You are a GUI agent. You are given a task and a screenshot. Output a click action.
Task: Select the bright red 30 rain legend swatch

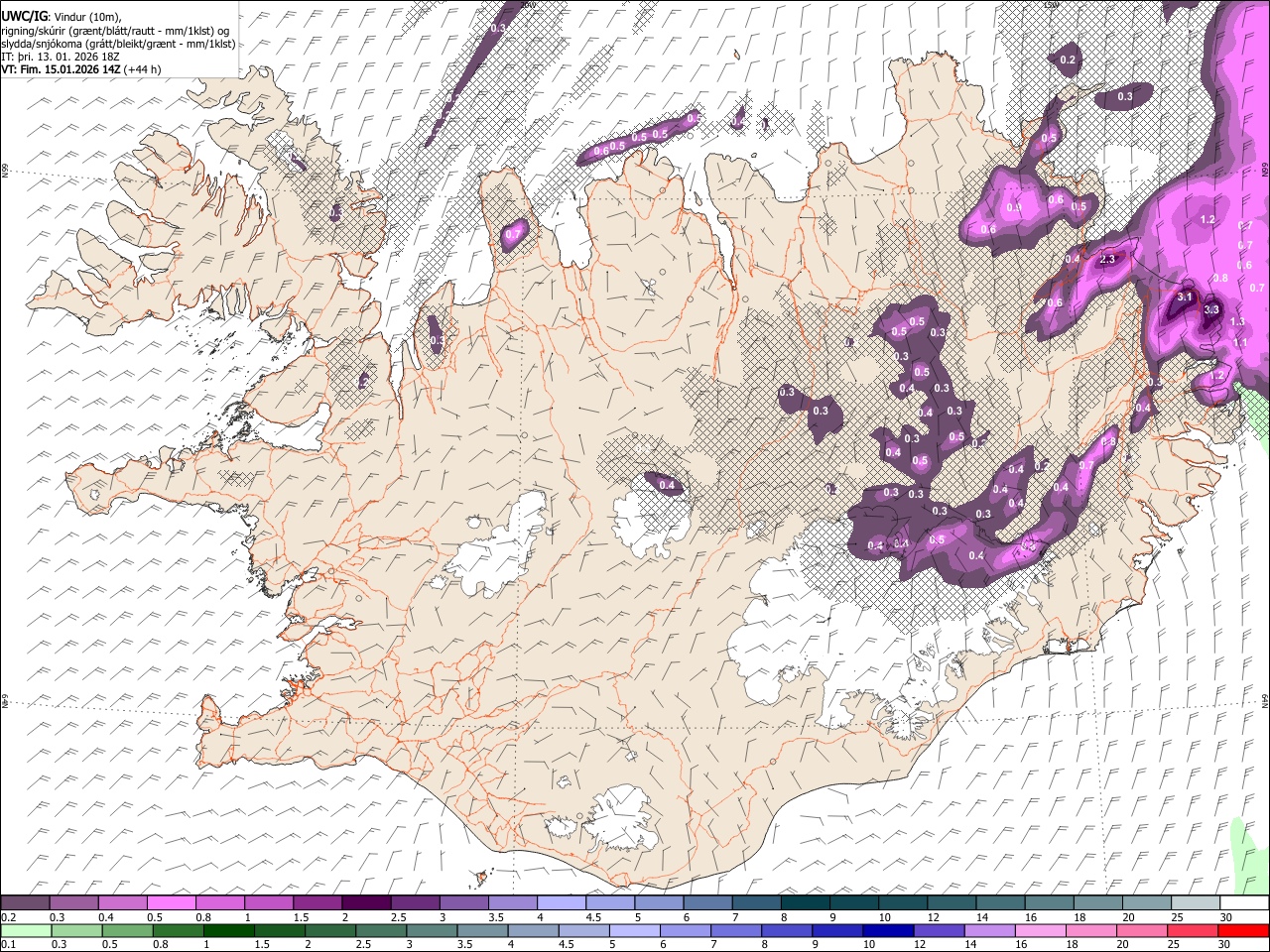[x=1242, y=930]
